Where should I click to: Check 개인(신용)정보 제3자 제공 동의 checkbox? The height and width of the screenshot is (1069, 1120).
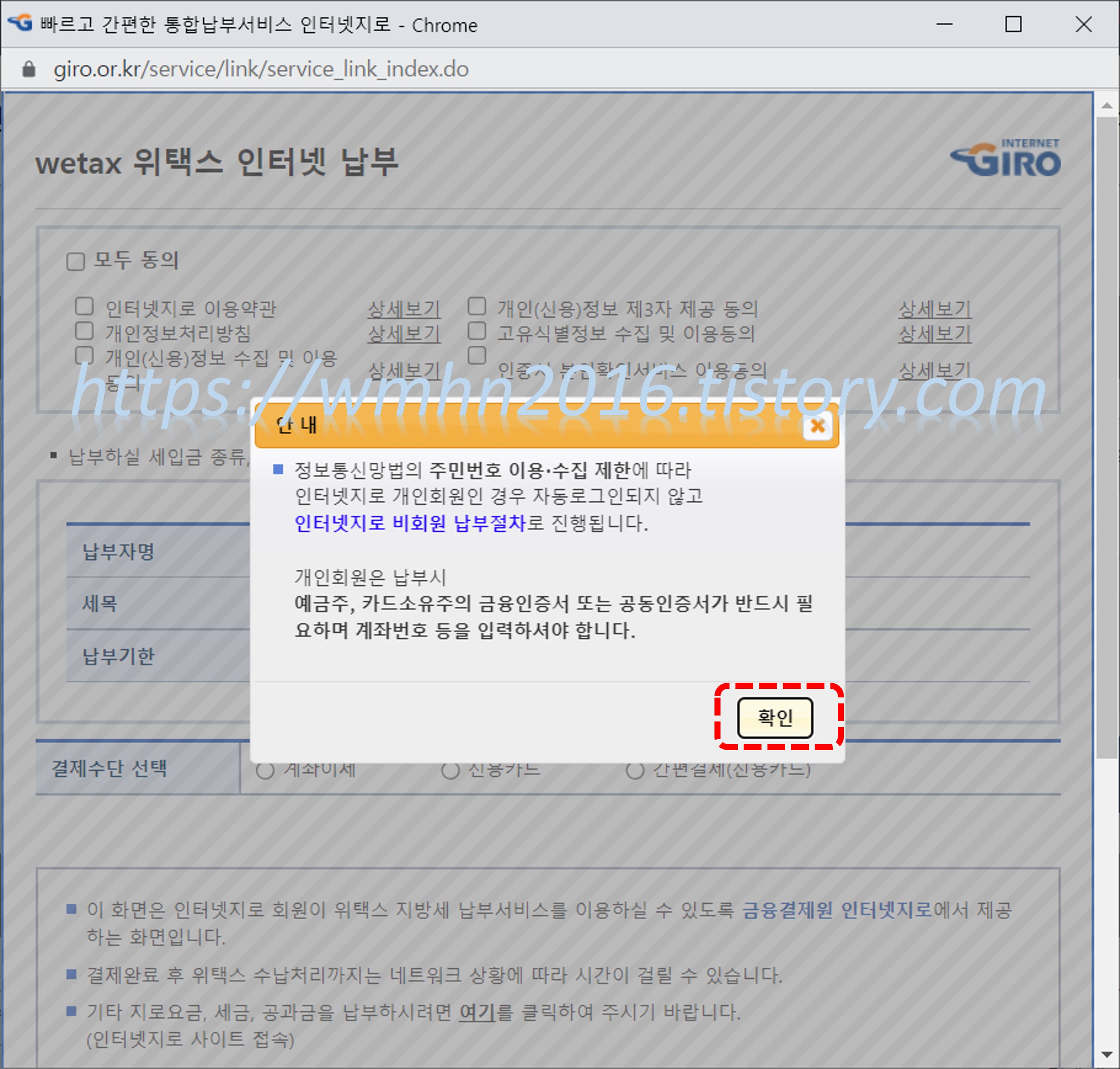[x=477, y=306]
